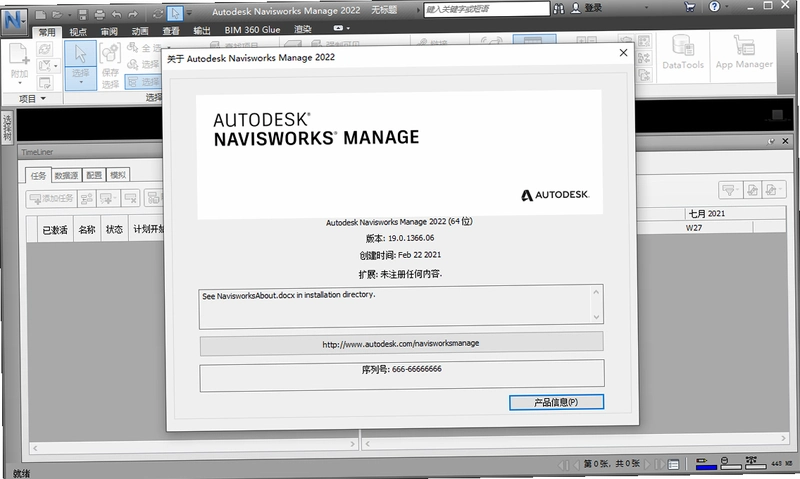Click the 登录 sign-in button
Viewport: 800px width, 479px height.
tap(587, 8)
